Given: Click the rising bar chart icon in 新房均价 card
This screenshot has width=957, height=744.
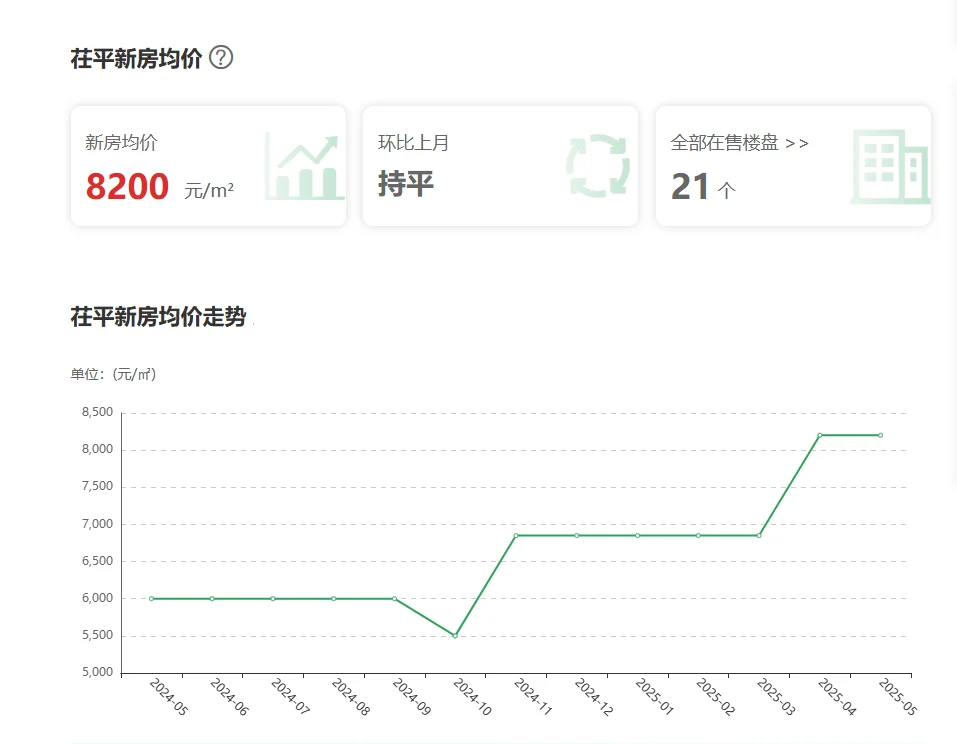Looking at the screenshot, I should tap(305, 166).
